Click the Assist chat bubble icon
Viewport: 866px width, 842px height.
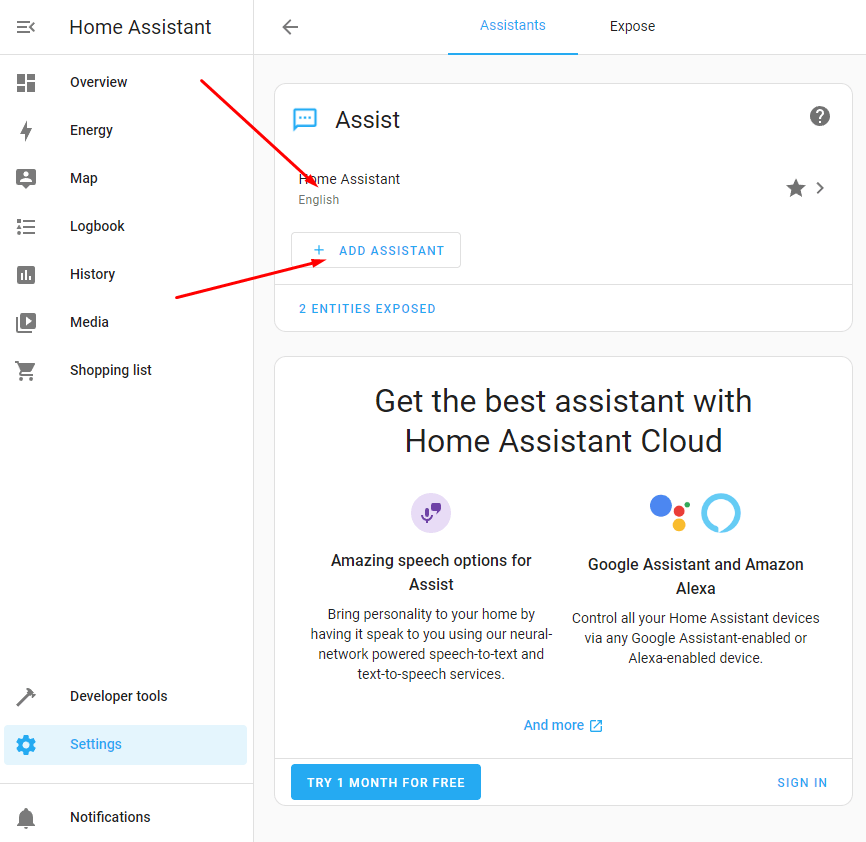click(305, 119)
